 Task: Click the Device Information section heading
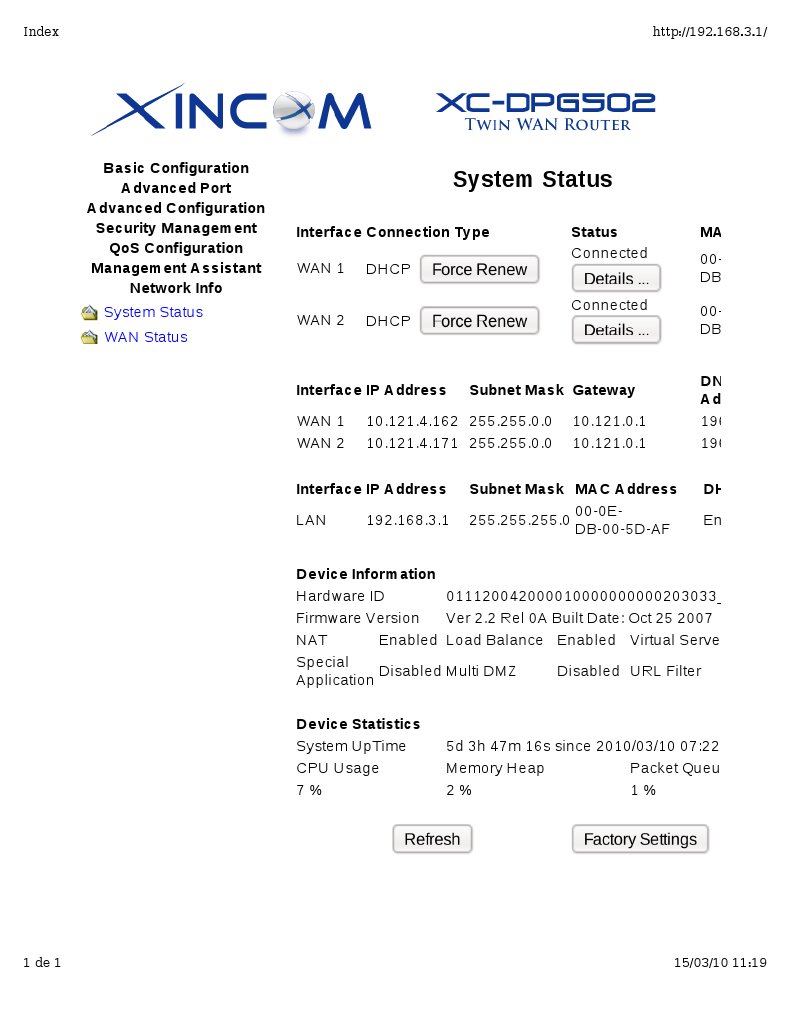[366, 574]
